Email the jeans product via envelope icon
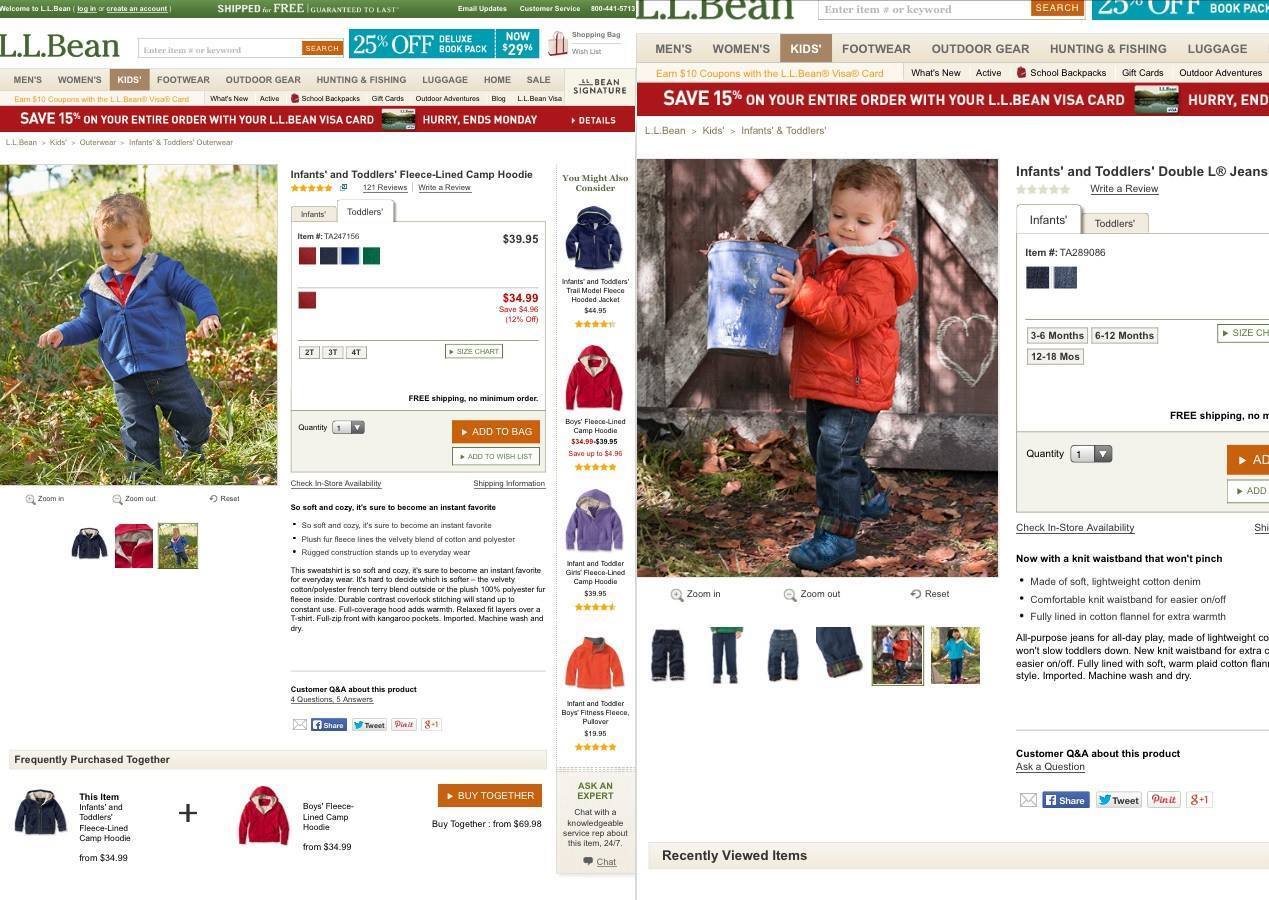The height and width of the screenshot is (900, 1269). (x=1028, y=800)
